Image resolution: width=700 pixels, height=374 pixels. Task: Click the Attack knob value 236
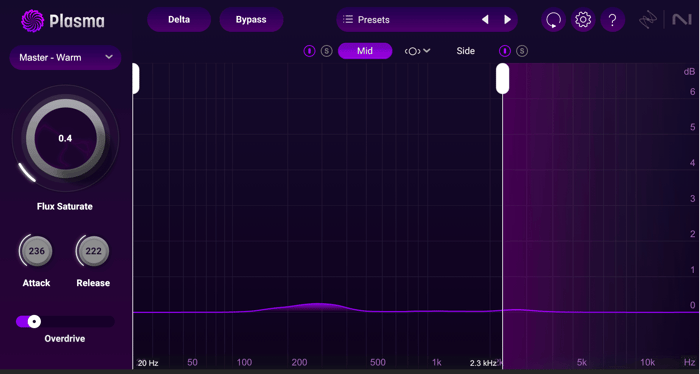pyautogui.click(x=36, y=251)
